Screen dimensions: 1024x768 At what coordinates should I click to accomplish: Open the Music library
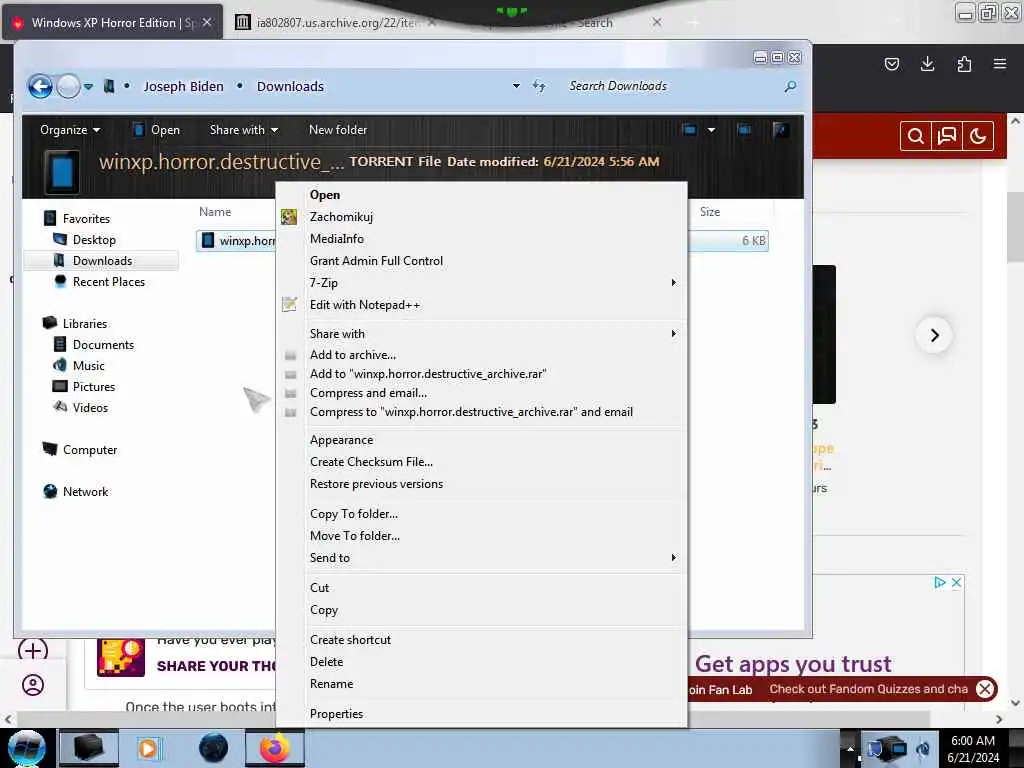88,365
